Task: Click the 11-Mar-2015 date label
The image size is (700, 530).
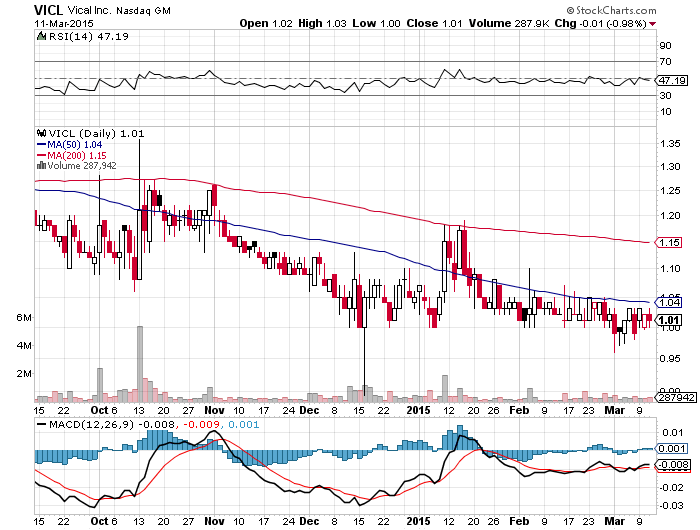Action: pos(64,23)
